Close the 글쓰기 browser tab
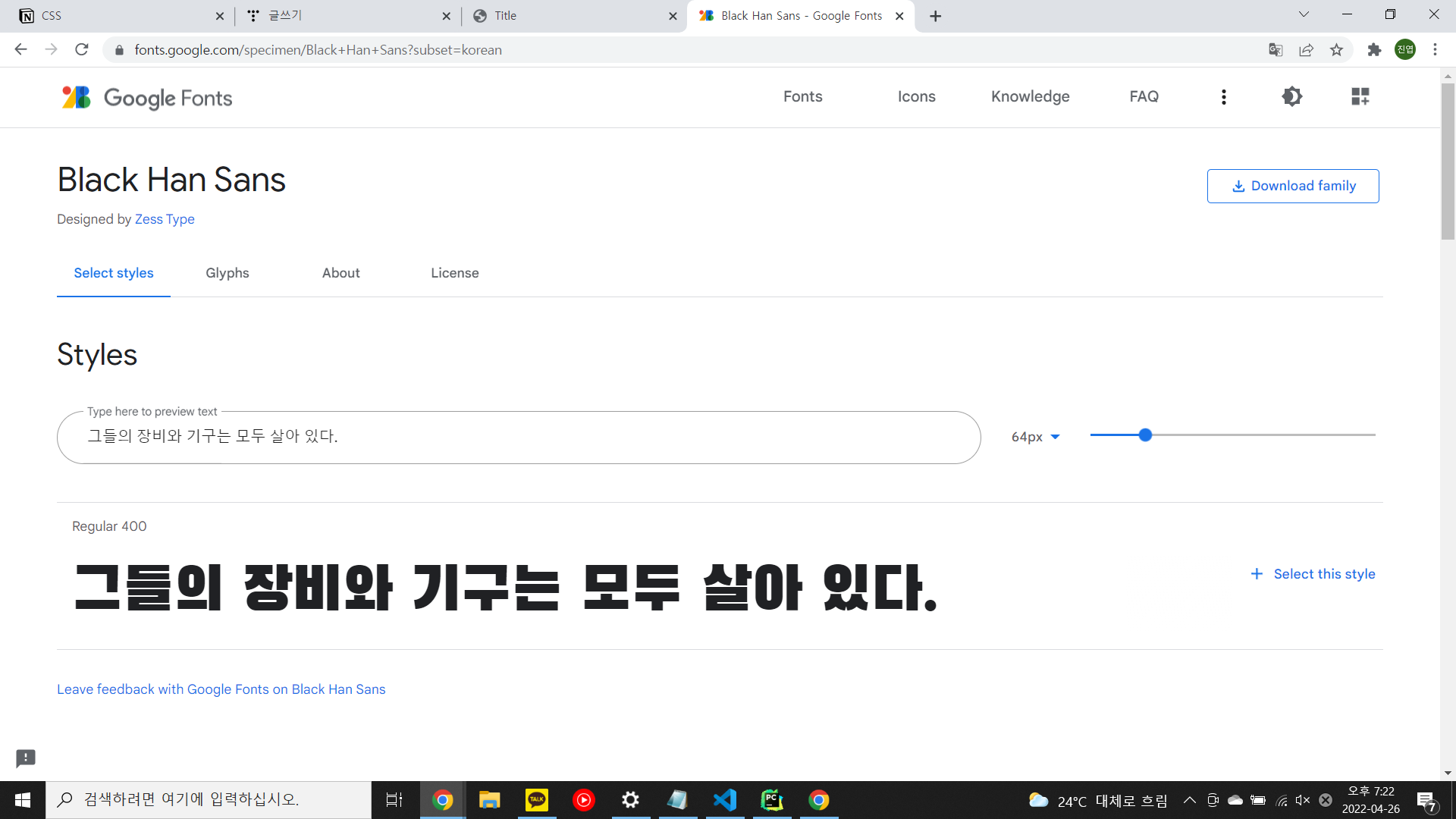Image resolution: width=1456 pixels, height=819 pixels. (x=446, y=16)
